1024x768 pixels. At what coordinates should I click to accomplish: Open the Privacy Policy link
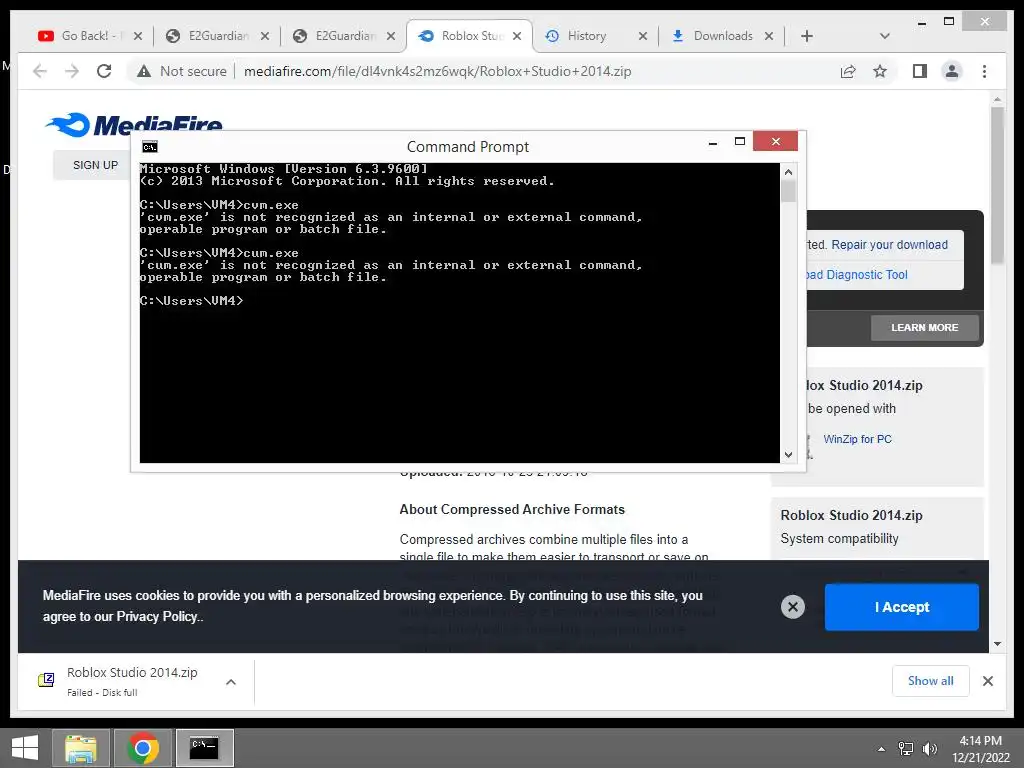pos(159,616)
